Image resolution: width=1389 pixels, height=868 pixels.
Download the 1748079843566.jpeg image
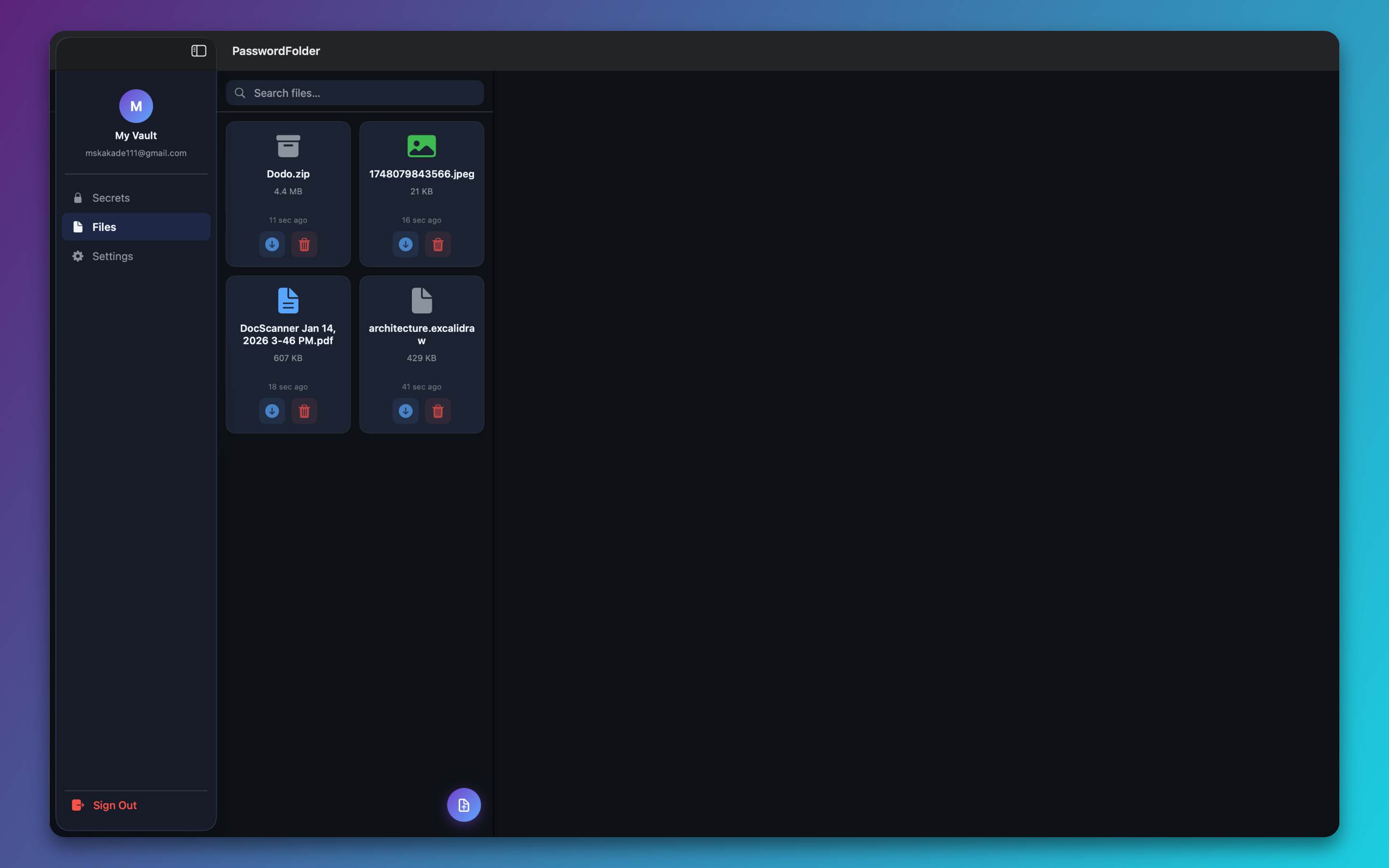(x=405, y=244)
